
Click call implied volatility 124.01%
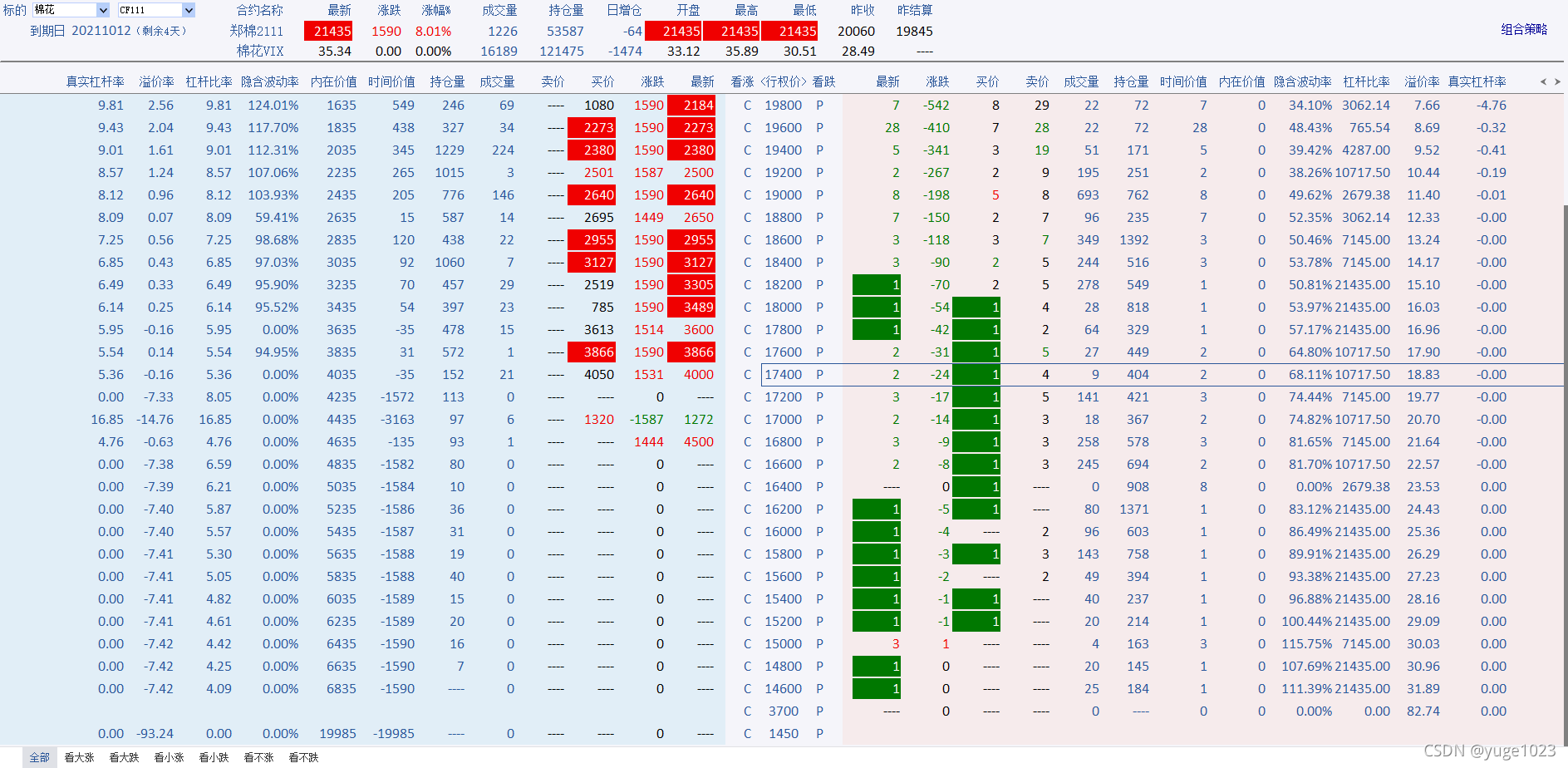(x=273, y=105)
